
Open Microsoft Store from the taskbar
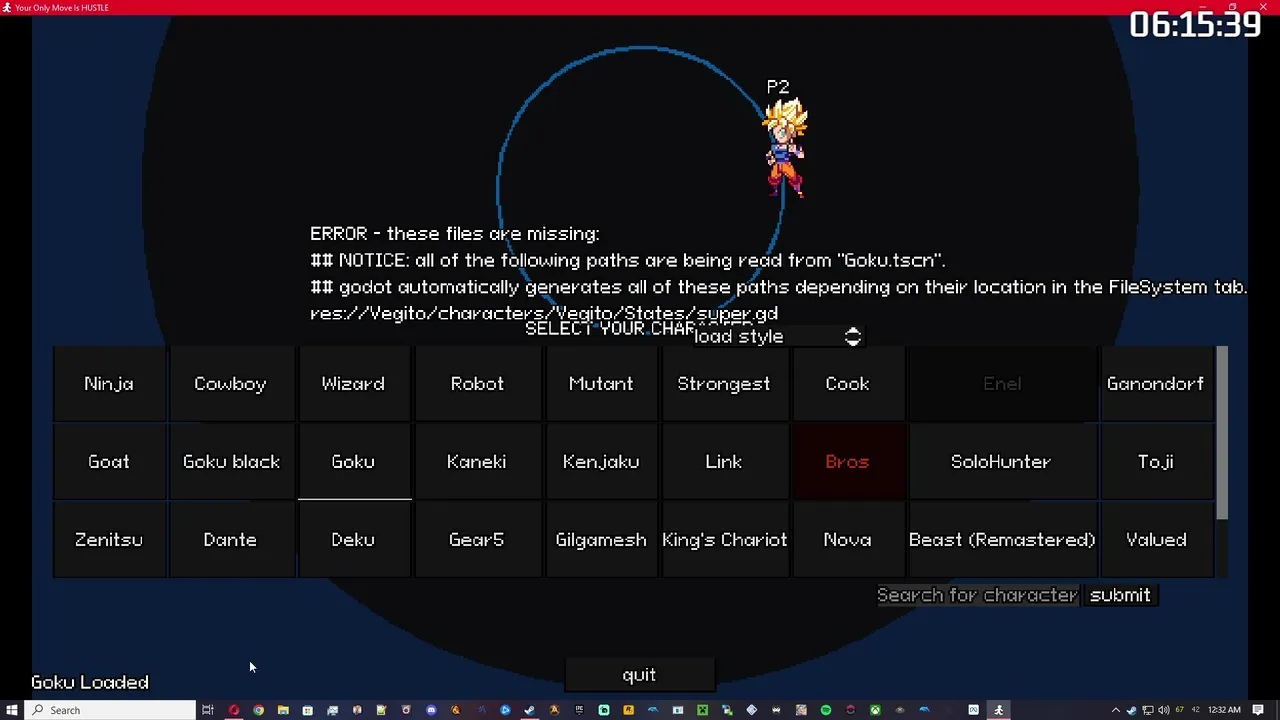308,710
